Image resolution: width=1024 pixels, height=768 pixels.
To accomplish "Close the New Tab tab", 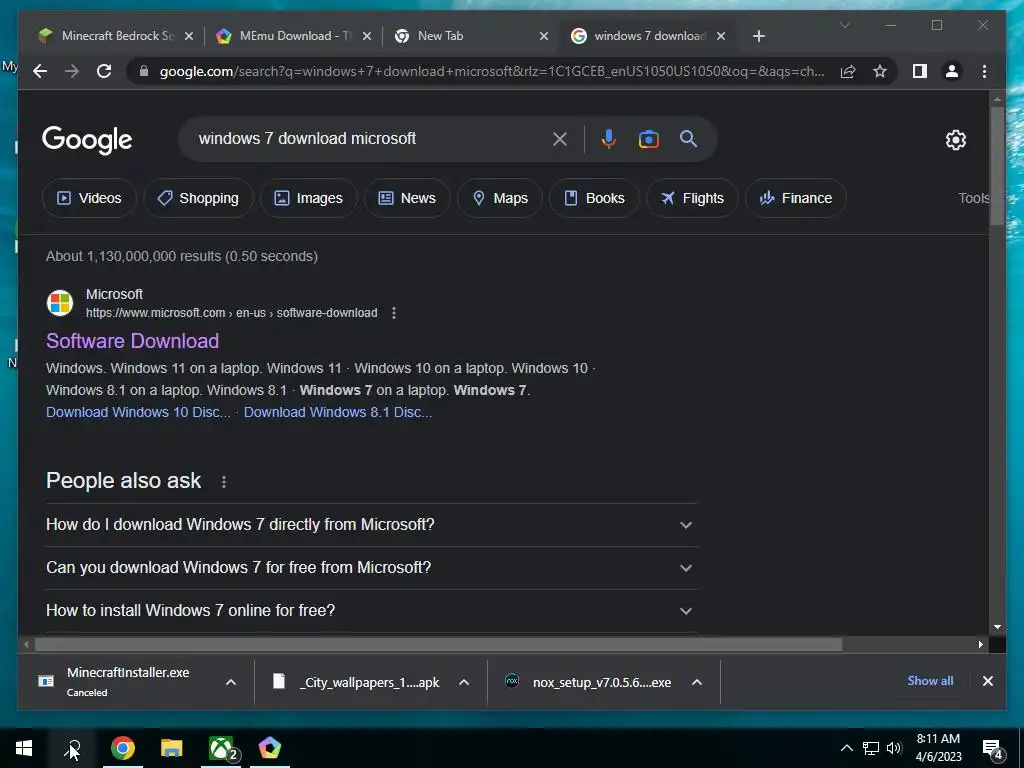I will pyautogui.click(x=543, y=36).
